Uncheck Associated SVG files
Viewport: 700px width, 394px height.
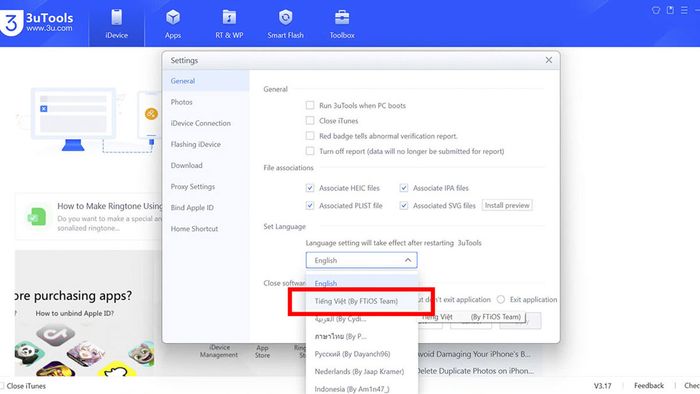click(x=404, y=205)
